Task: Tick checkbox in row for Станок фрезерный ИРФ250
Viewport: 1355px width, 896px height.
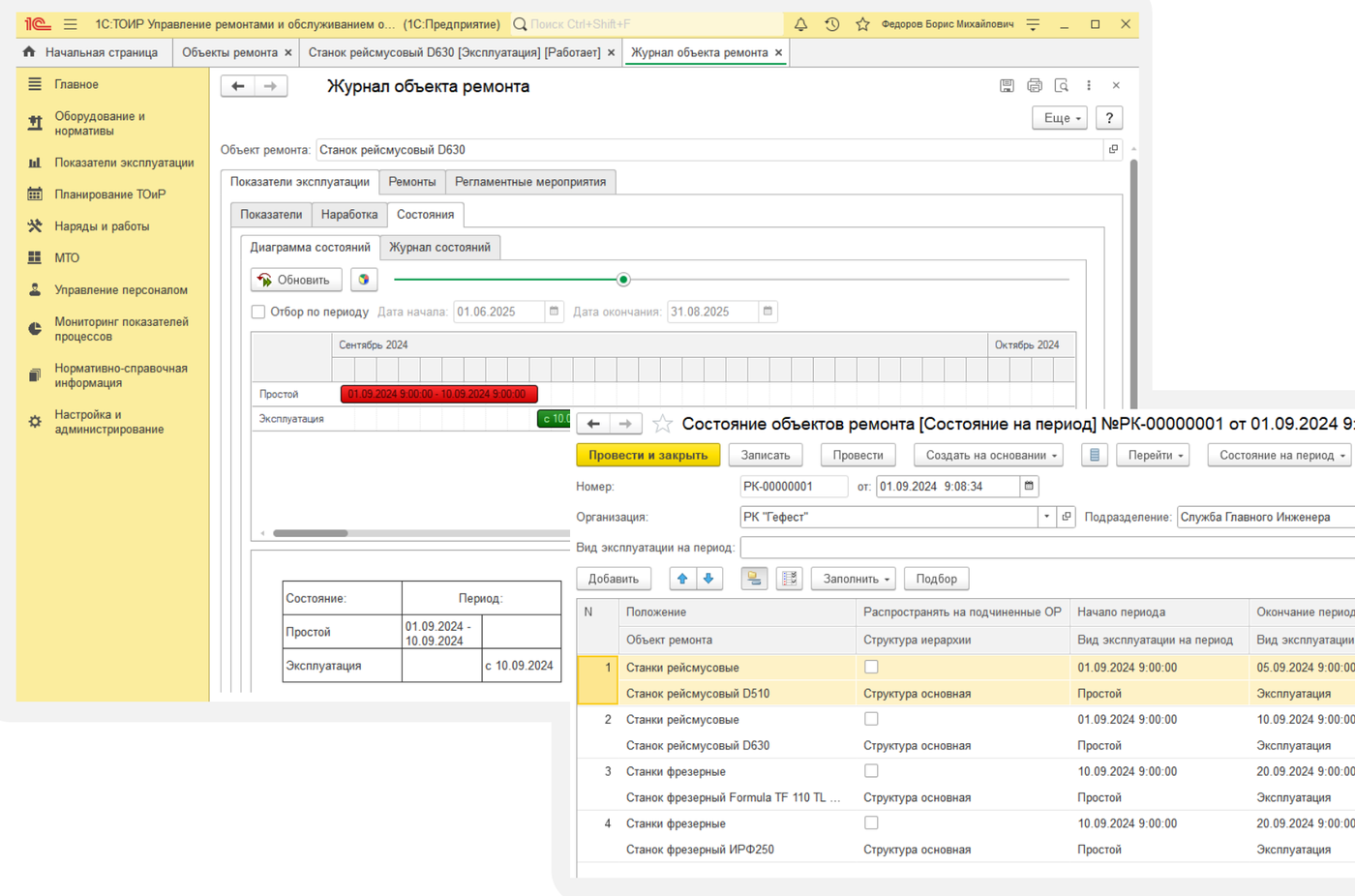Action: [x=871, y=822]
